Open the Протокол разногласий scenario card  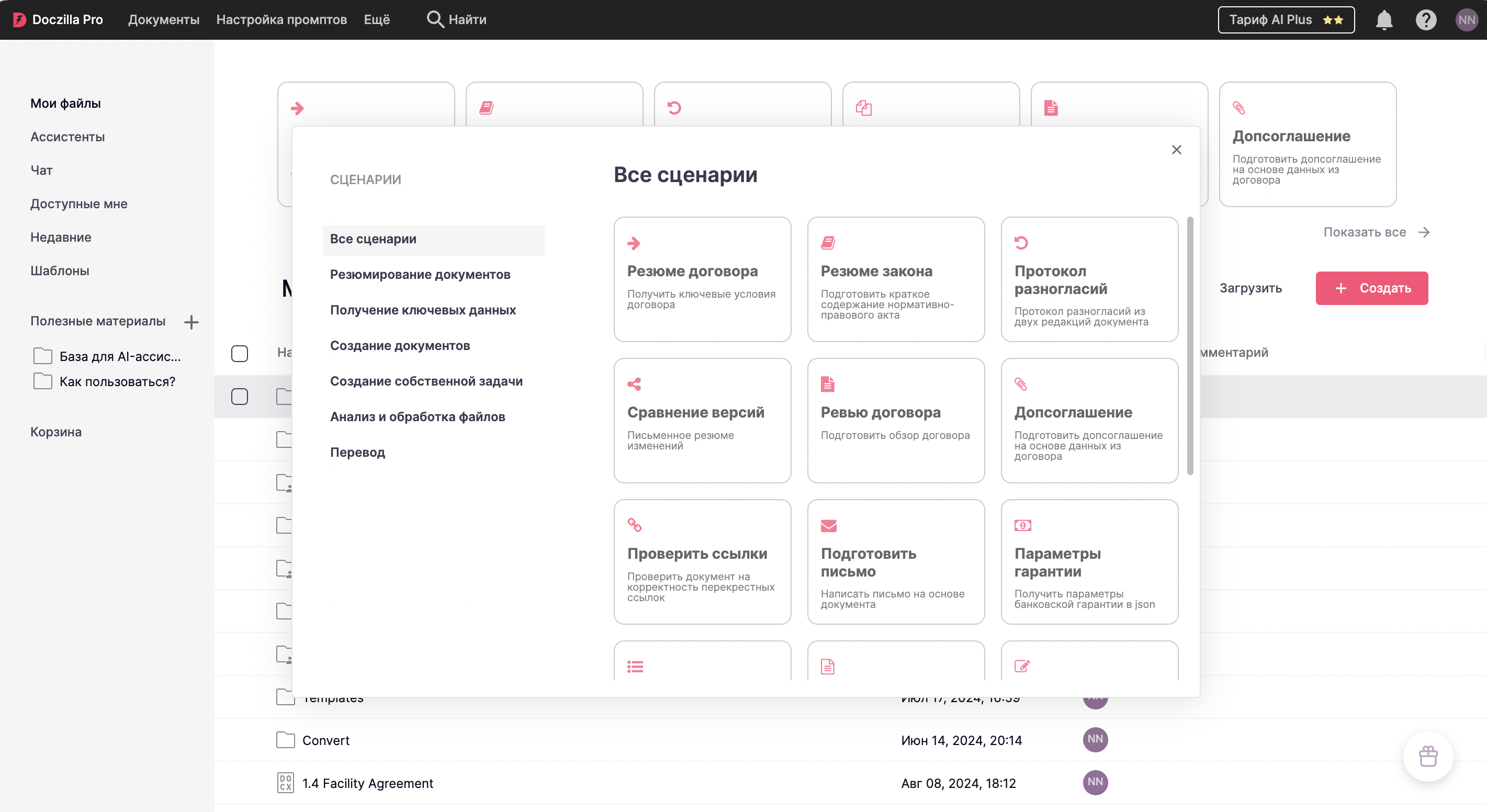point(1089,279)
